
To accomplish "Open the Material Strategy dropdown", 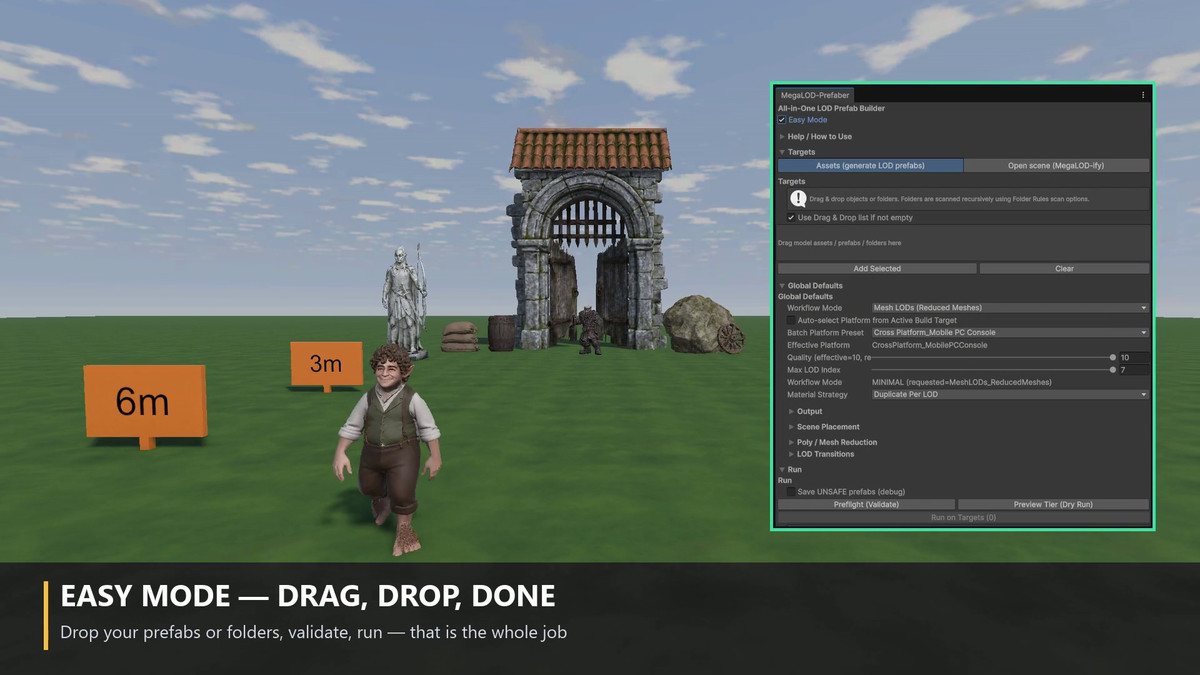I will pos(1010,394).
